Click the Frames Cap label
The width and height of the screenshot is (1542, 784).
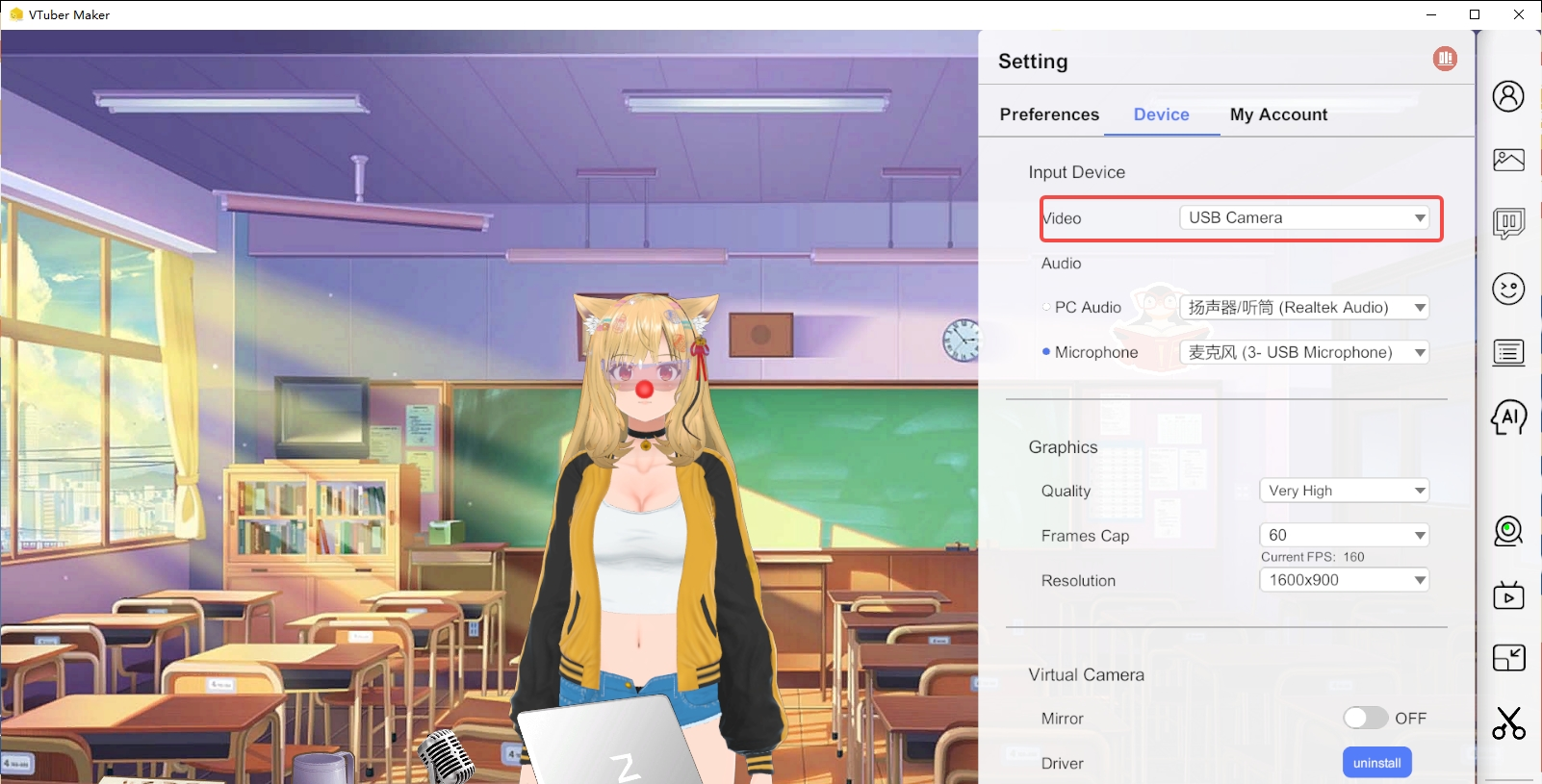[x=1086, y=536]
